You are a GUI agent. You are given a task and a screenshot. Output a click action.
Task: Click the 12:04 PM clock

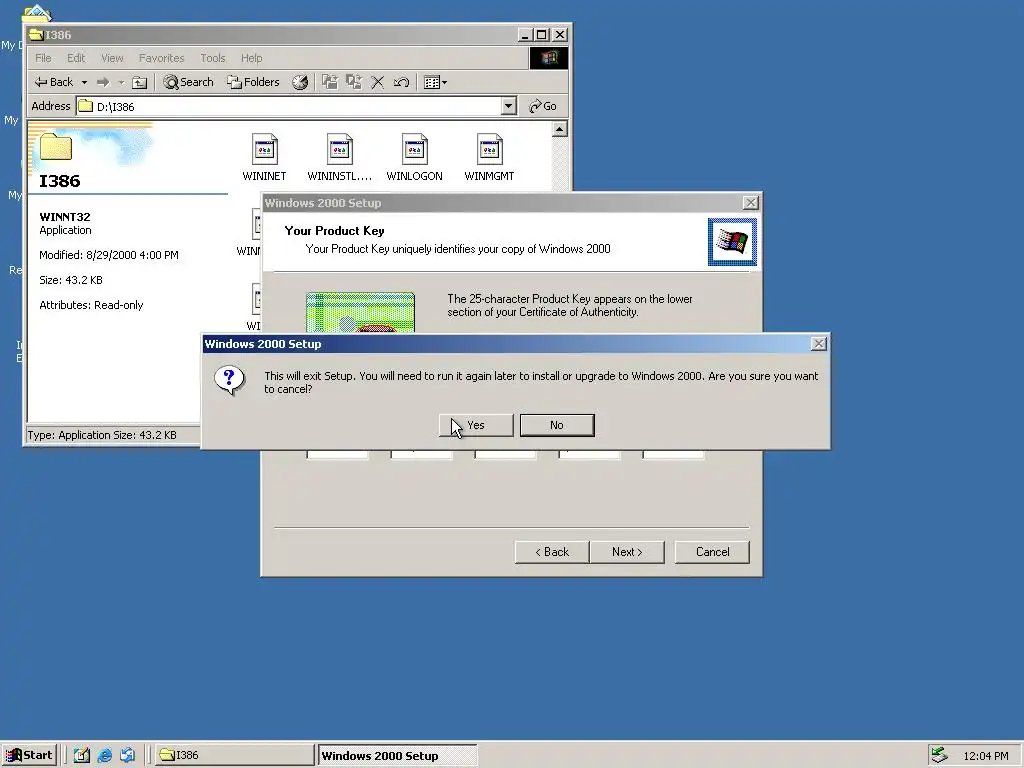985,756
